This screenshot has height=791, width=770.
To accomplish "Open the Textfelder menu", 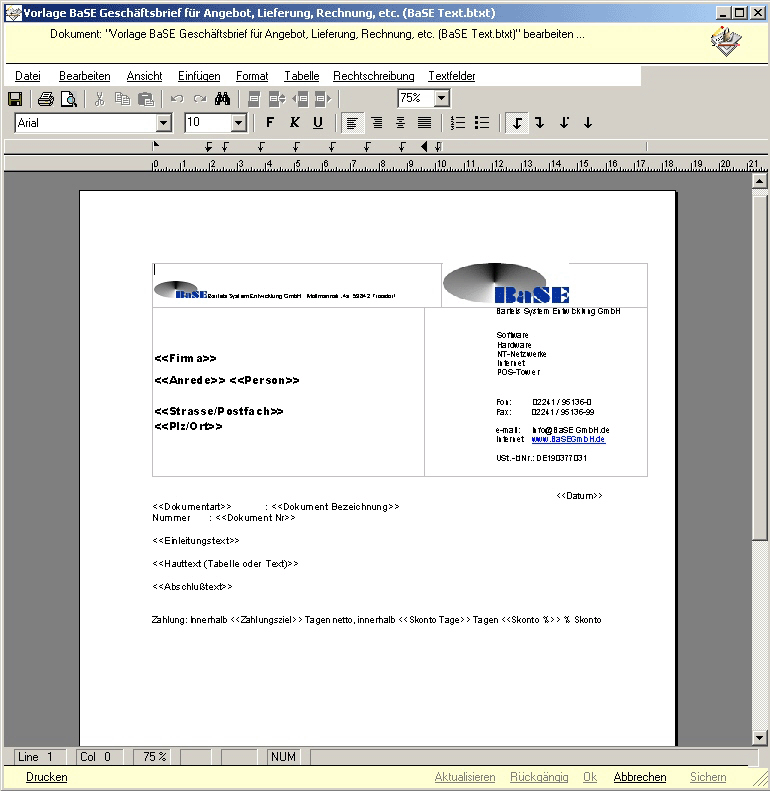I will pos(451,76).
